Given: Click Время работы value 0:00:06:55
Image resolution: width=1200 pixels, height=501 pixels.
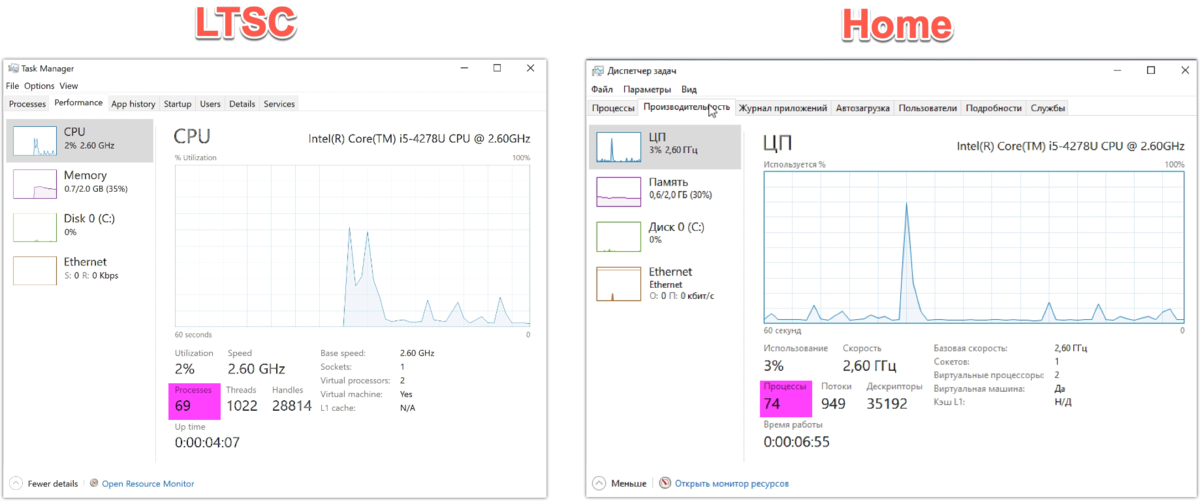Looking at the screenshot, I should coord(797,441).
